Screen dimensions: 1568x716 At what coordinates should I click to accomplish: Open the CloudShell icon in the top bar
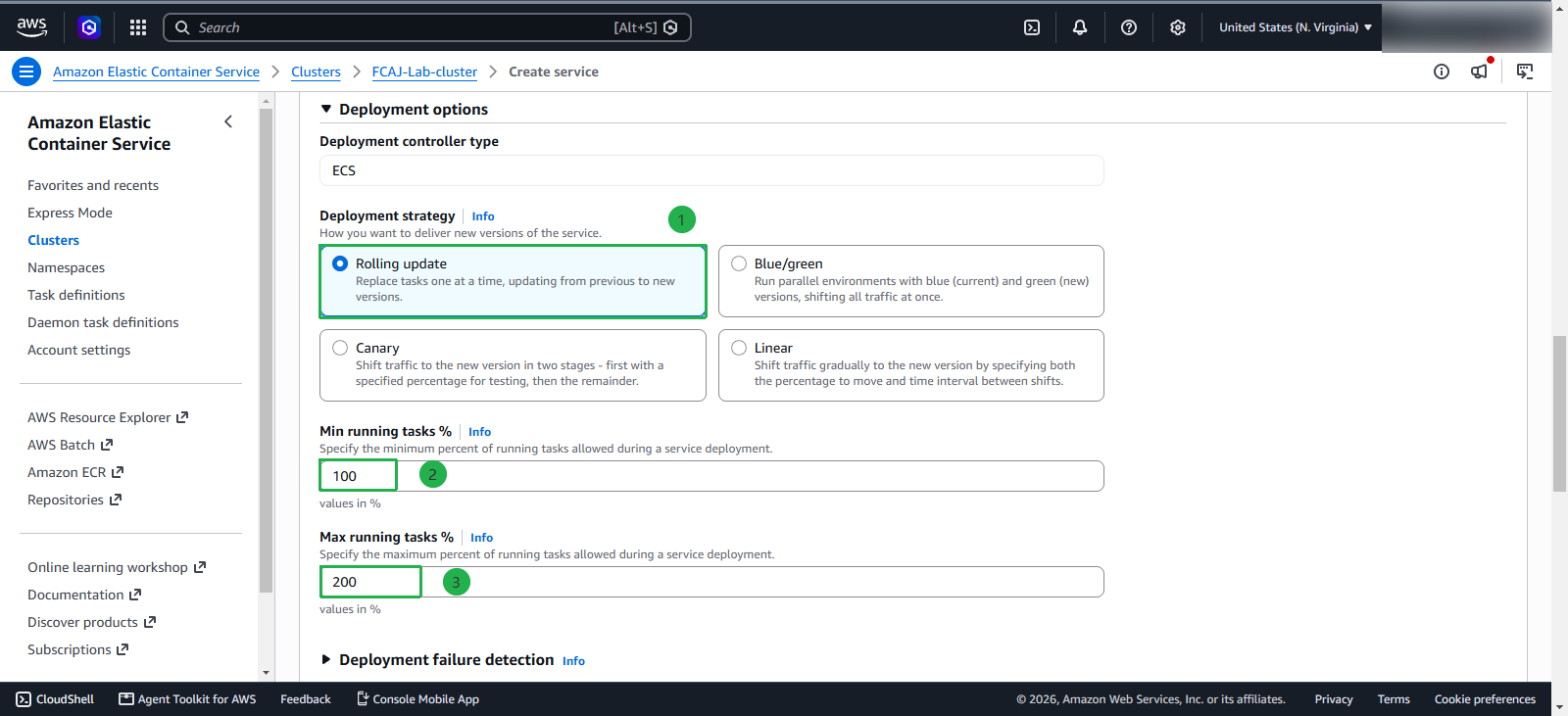1032,27
